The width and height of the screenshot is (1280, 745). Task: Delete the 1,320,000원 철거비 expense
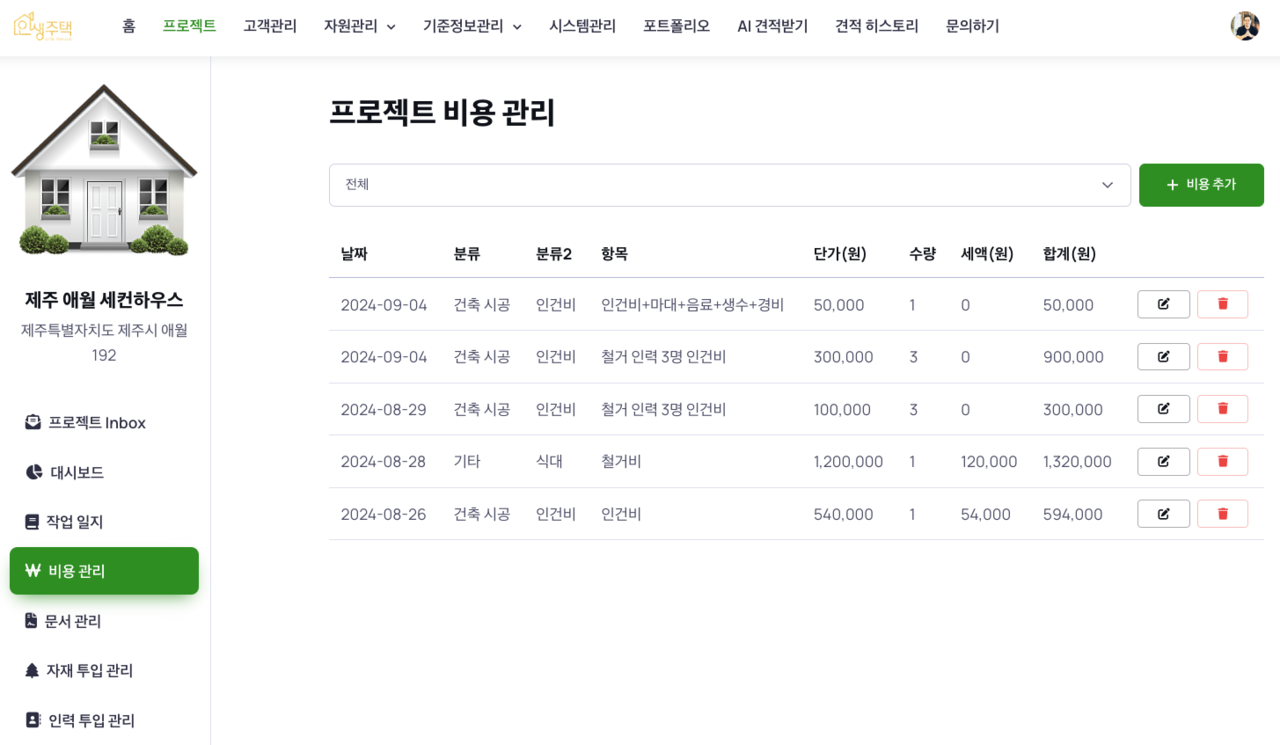[1222, 462]
